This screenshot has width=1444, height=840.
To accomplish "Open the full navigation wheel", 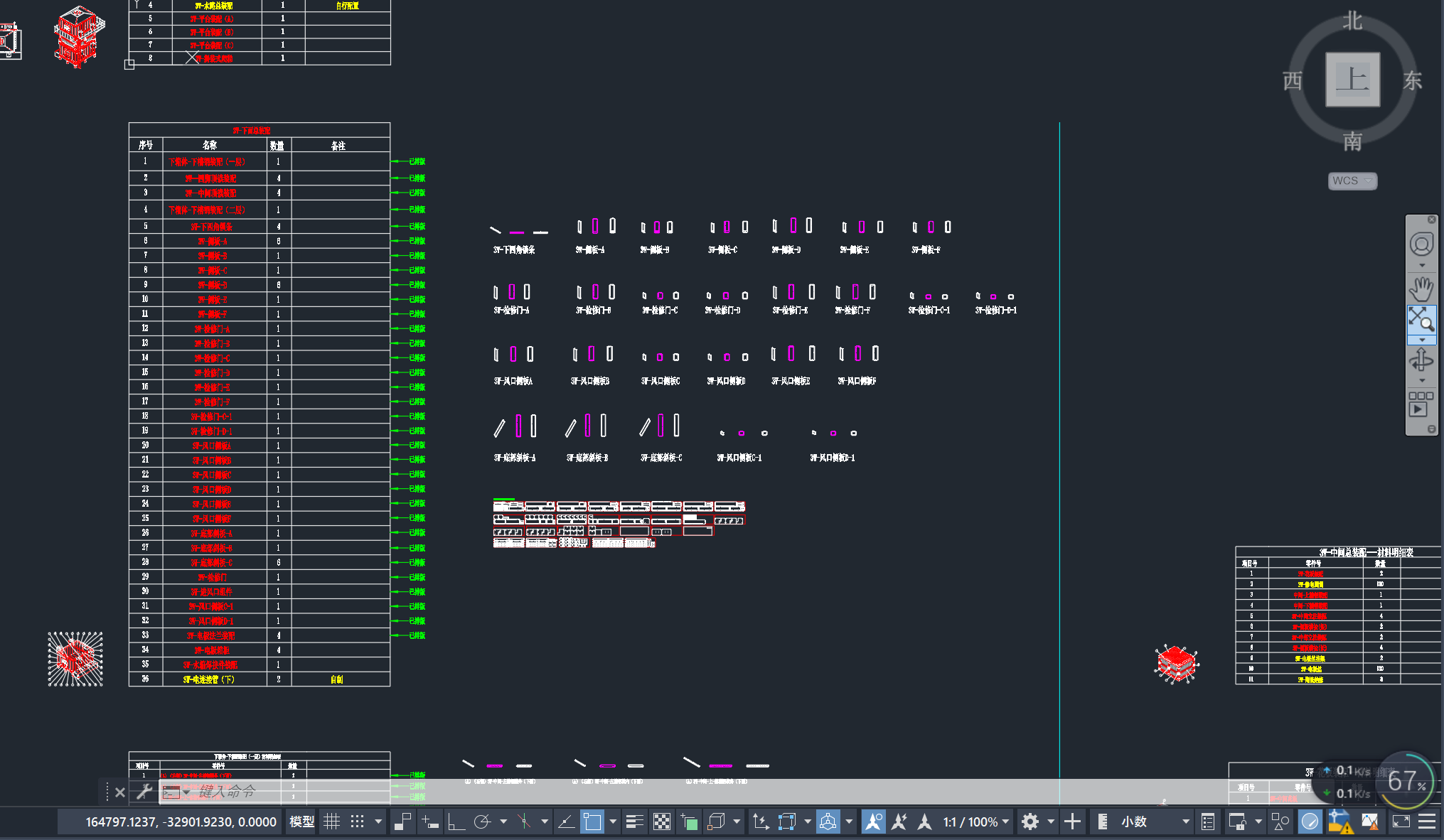I will pyautogui.click(x=1421, y=244).
